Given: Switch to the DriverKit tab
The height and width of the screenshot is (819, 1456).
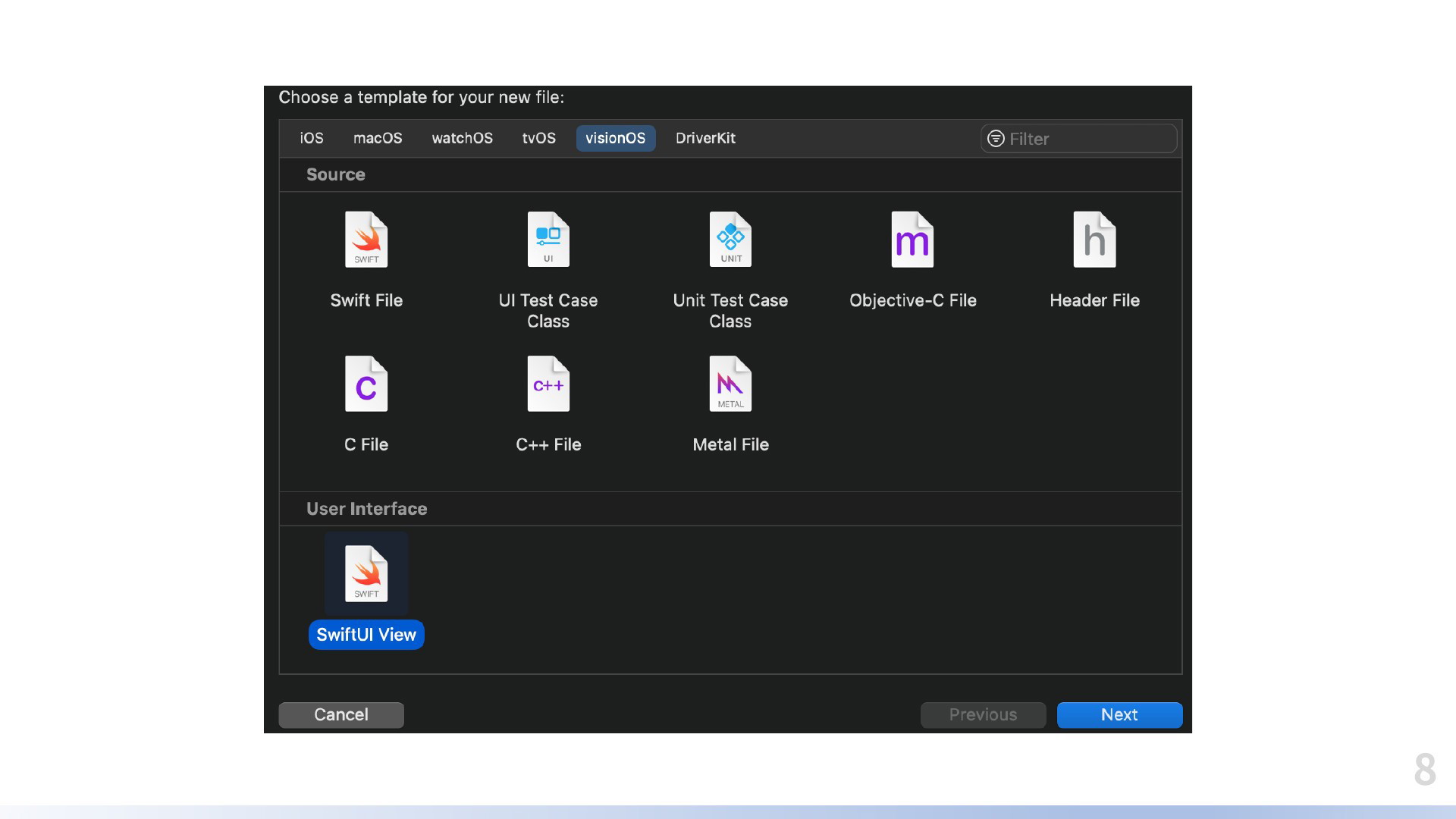Looking at the screenshot, I should coord(705,138).
